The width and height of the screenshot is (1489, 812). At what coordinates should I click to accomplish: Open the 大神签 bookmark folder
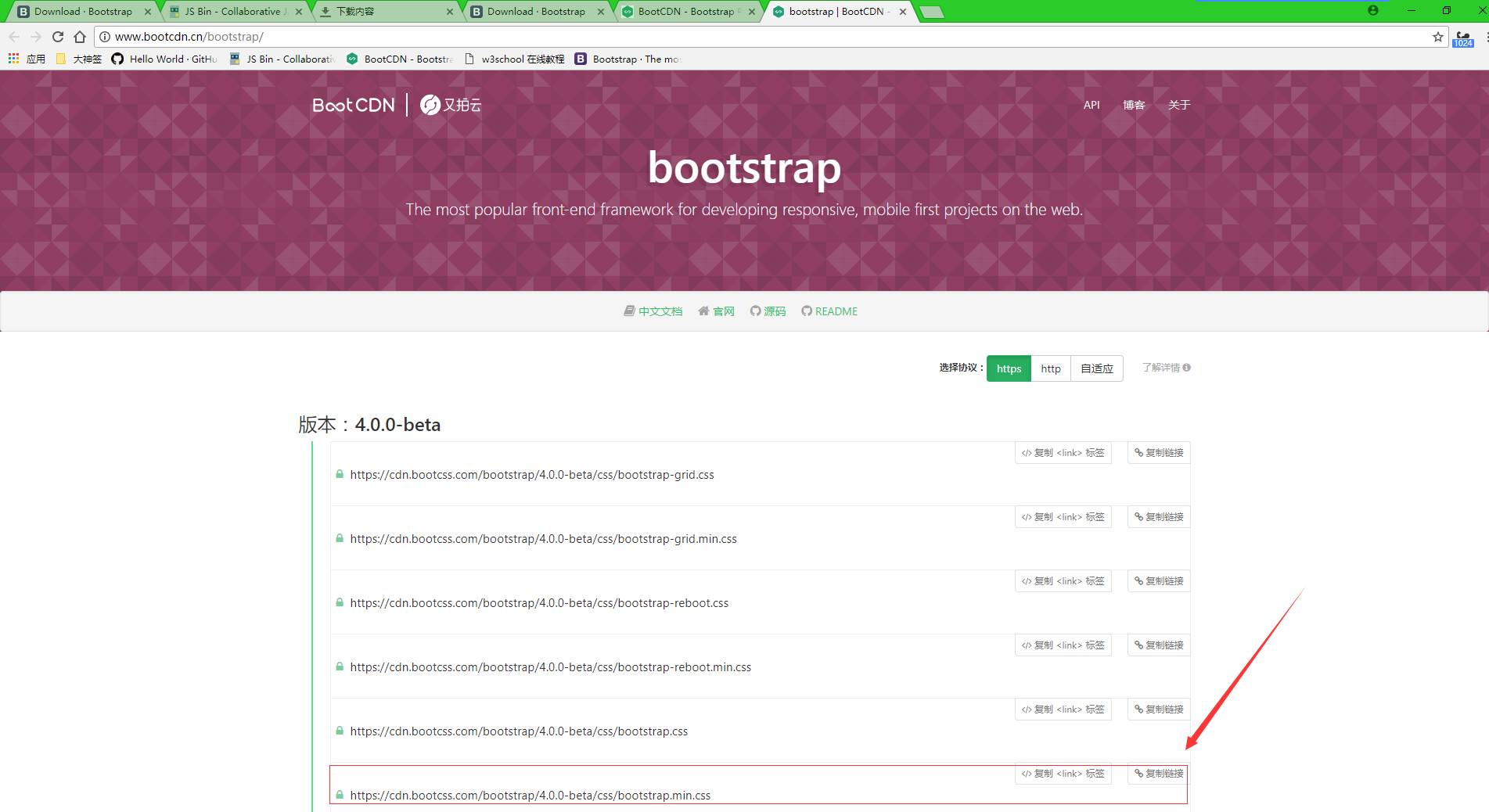pyautogui.click(x=79, y=59)
